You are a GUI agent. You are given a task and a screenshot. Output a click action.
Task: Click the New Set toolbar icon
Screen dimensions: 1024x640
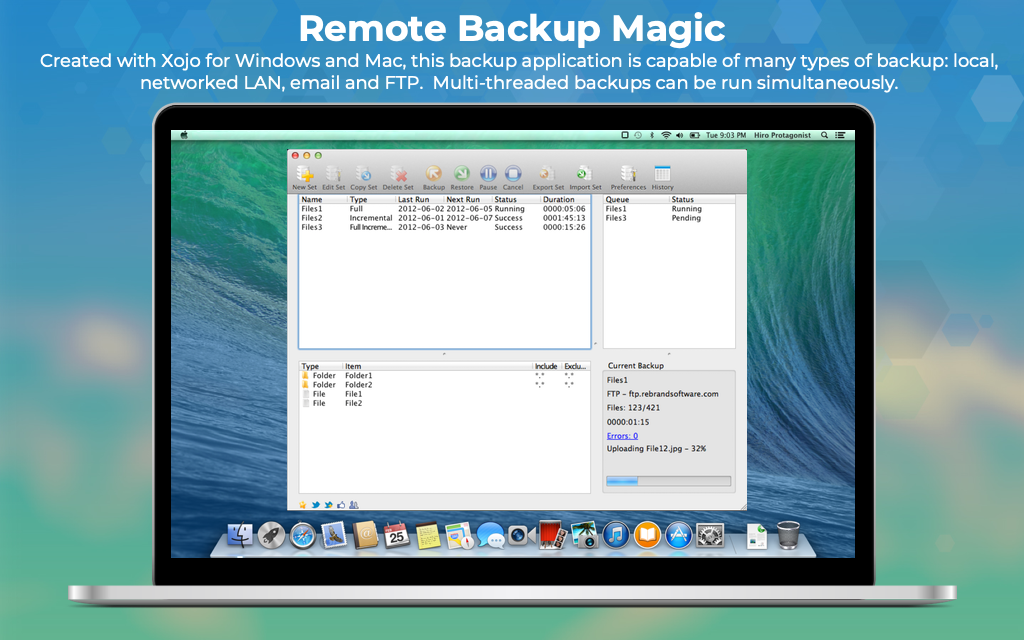304,176
